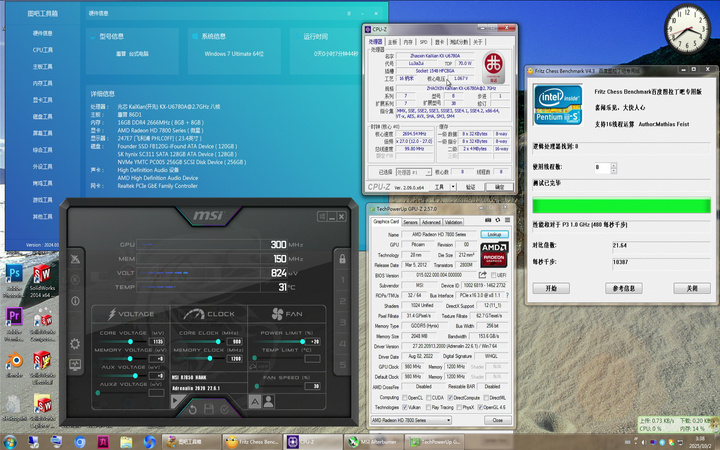Apply Afterburner settings with checkmark icon
Viewport: 720px width, 450px height.
[225, 409]
